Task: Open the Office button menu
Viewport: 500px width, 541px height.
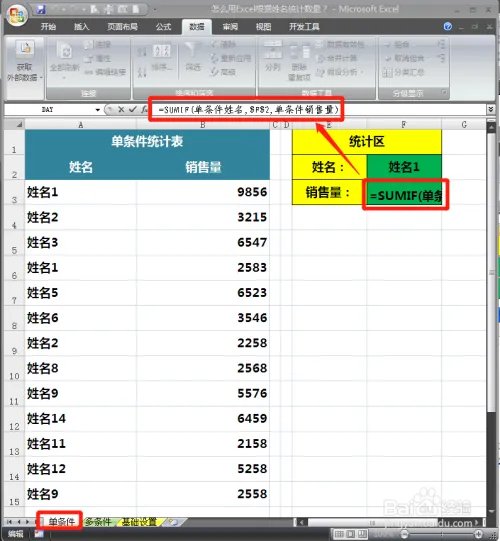Action: pos(17,15)
